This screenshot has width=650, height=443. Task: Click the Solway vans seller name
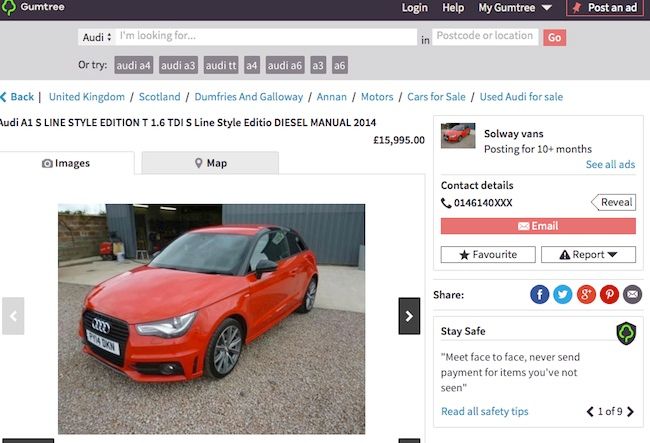[514, 134]
